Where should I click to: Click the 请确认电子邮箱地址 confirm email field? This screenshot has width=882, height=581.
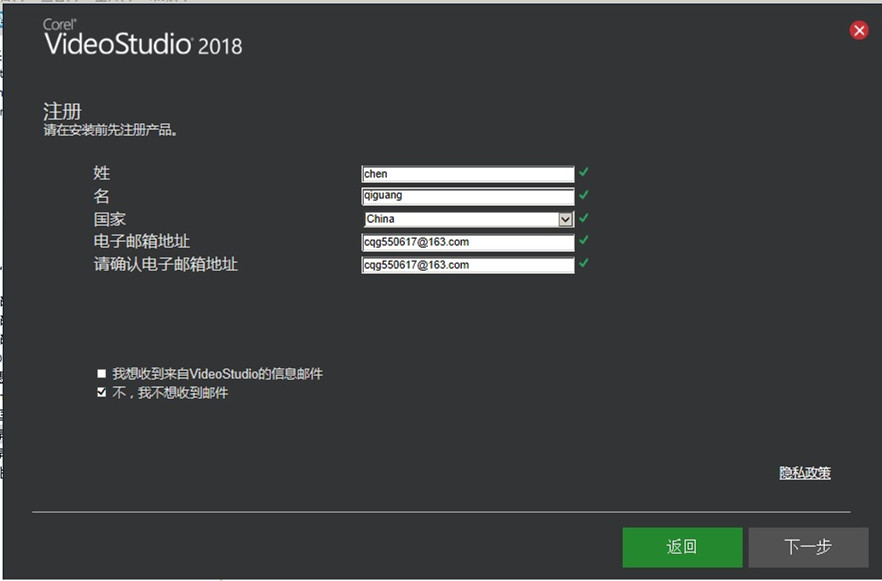pyautogui.click(x=468, y=265)
